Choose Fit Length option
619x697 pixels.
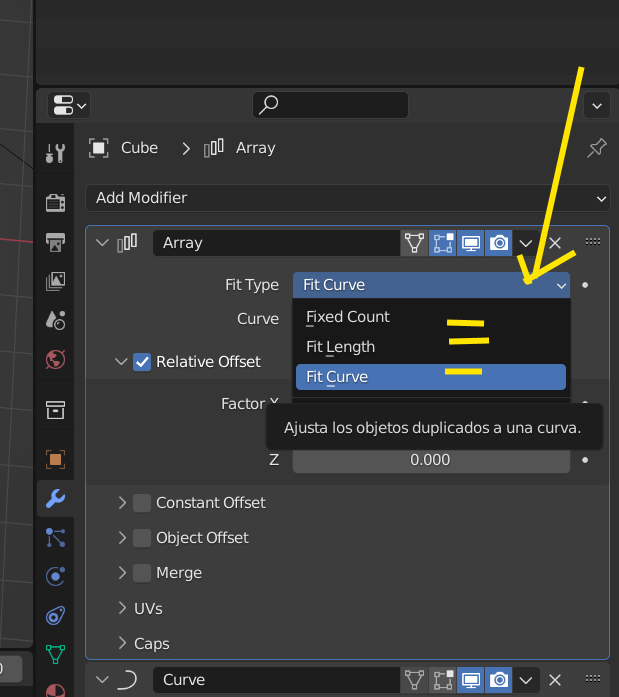(341, 347)
